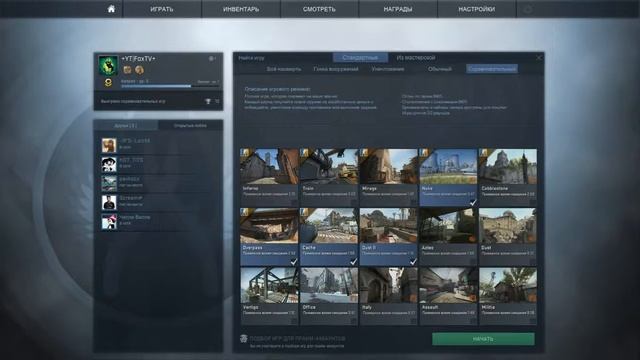This screenshot has width=640, height=360.
Task: Click the Militia map thumbnail
Action: pos(508,285)
